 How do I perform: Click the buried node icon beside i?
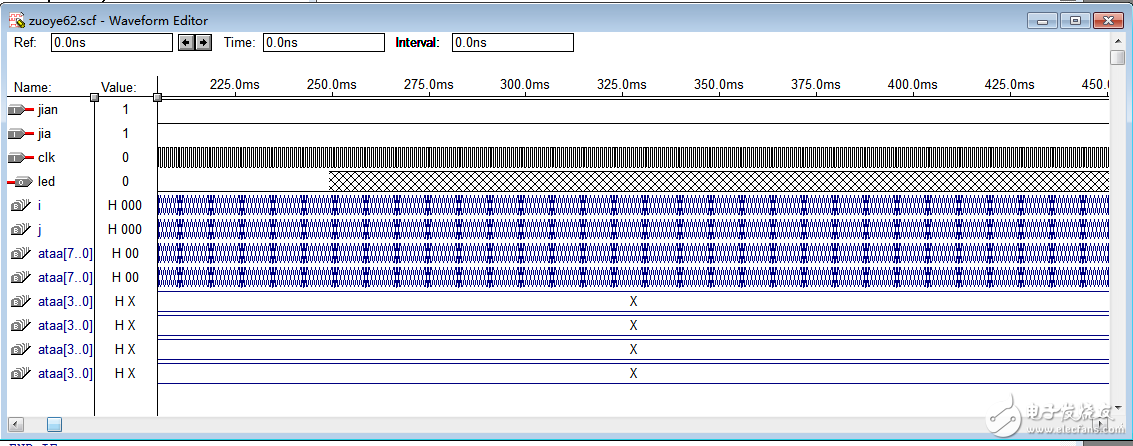coord(21,205)
